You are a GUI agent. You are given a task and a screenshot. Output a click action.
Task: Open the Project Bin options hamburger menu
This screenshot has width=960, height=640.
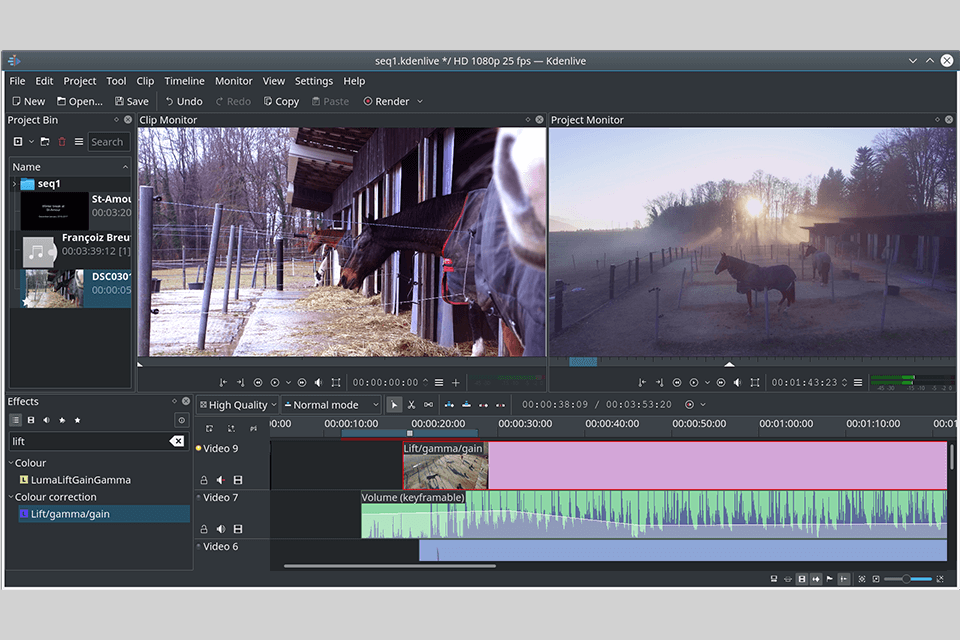pos(79,141)
